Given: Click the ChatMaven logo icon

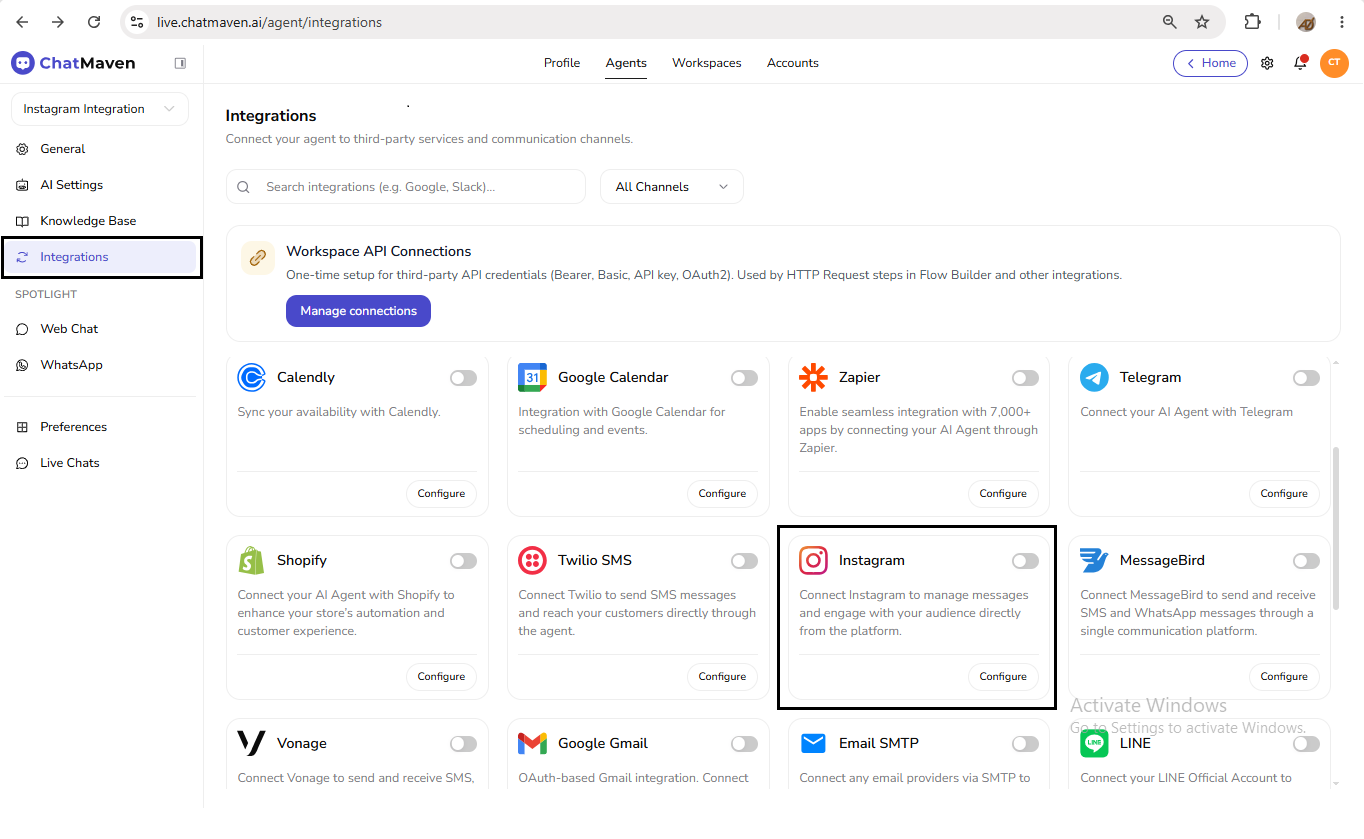Looking at the screenshot, I should (x=22, y=63).
